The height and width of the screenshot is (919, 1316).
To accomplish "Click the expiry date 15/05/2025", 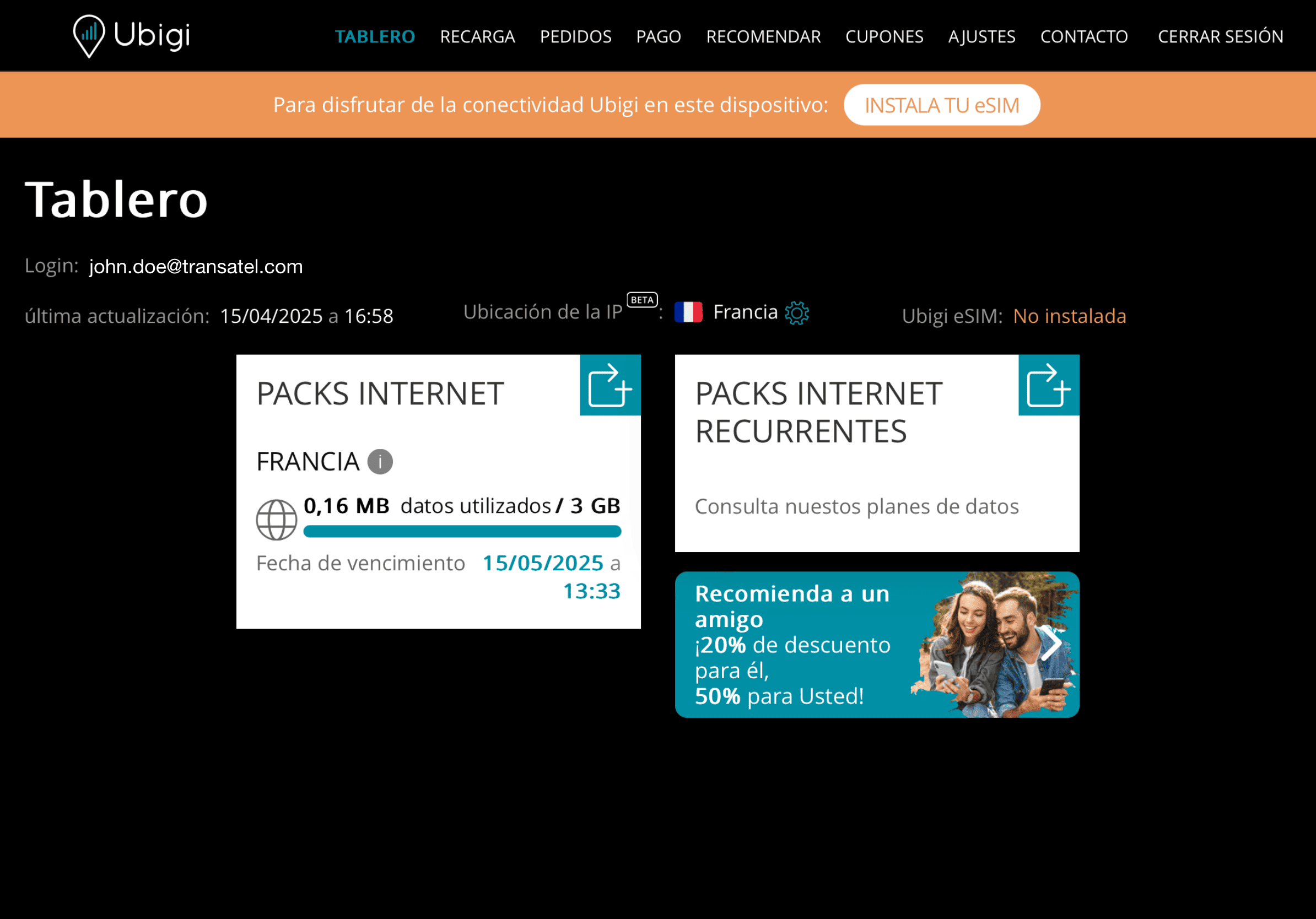I will coord(543,563).
